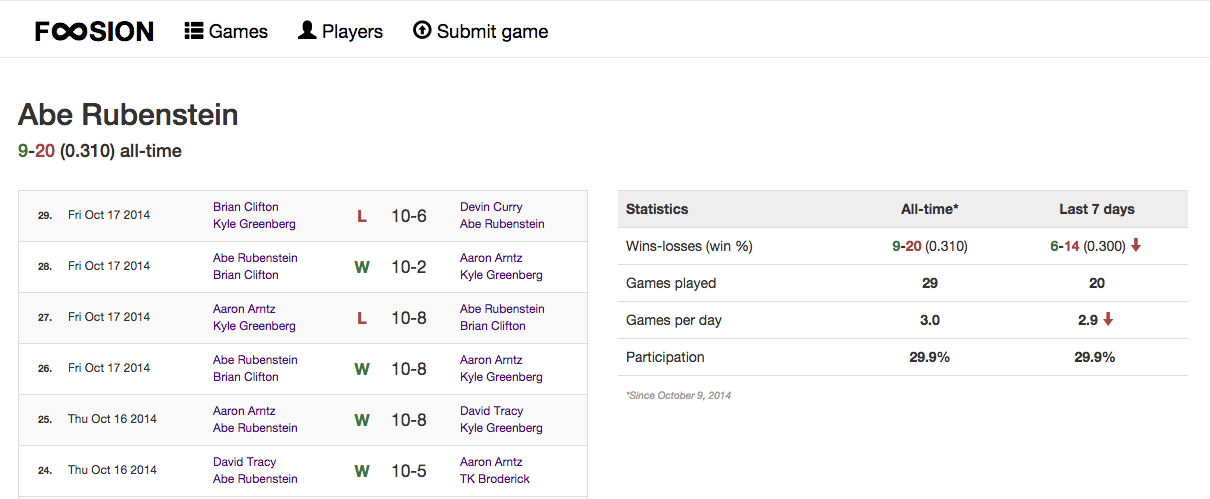Click David Tracy in game 25
The image size is (1210, 499).
click(491, 411)
